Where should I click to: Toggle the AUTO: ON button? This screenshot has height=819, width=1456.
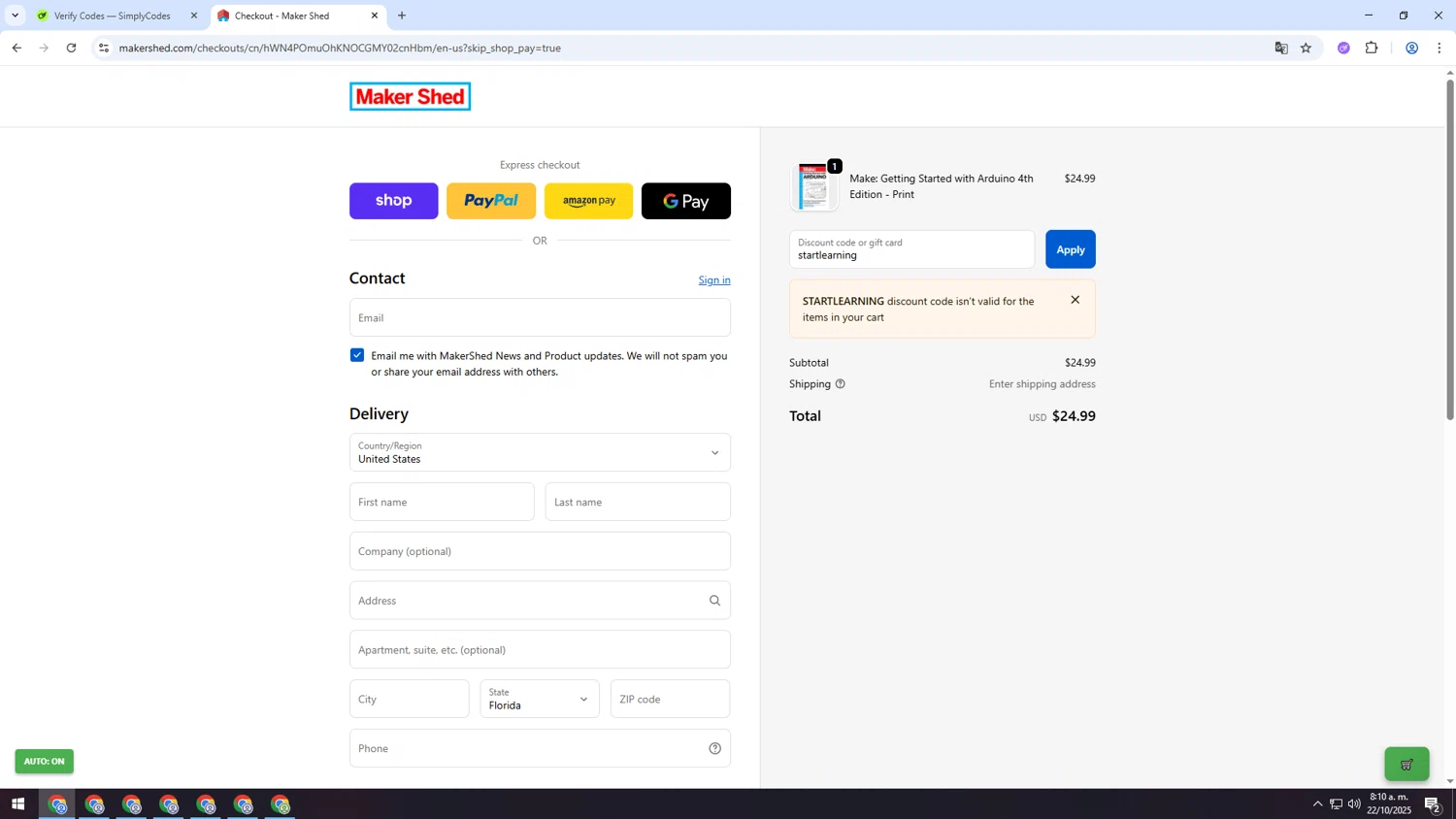pos(44,762)
